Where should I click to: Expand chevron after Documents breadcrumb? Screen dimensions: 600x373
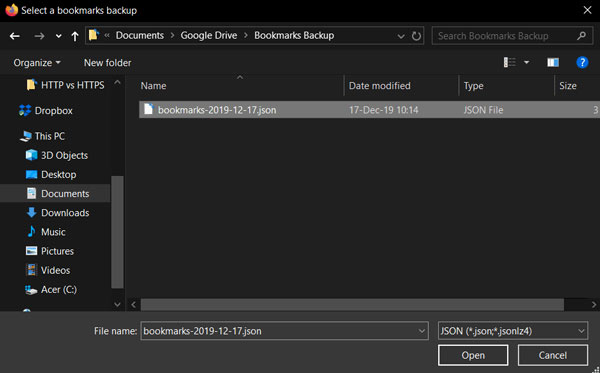(x=172, y=36)
